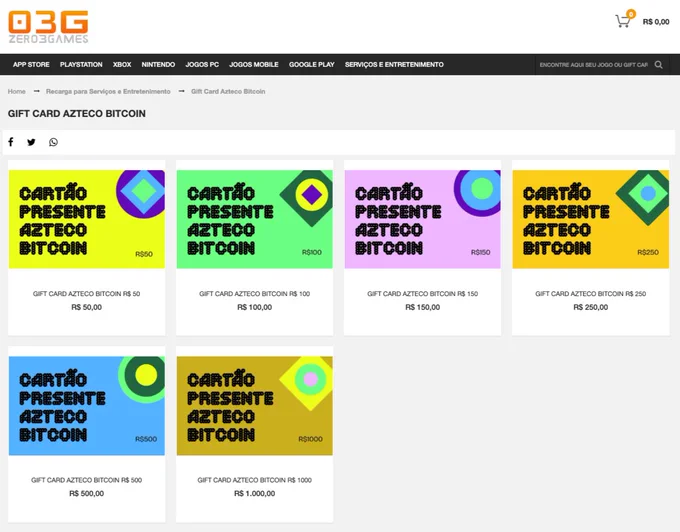
Task: Click the search magnifier icon
Action: (658, 65)
